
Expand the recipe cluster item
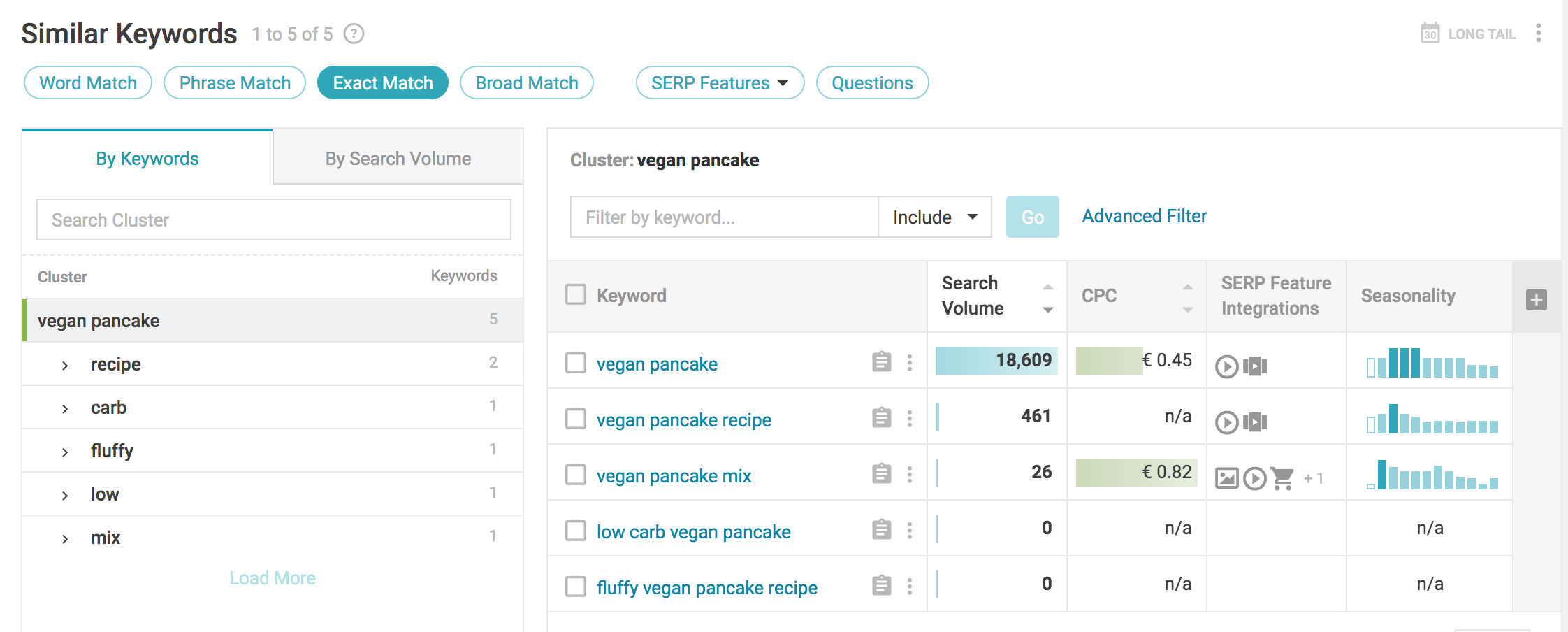[65, 365]
